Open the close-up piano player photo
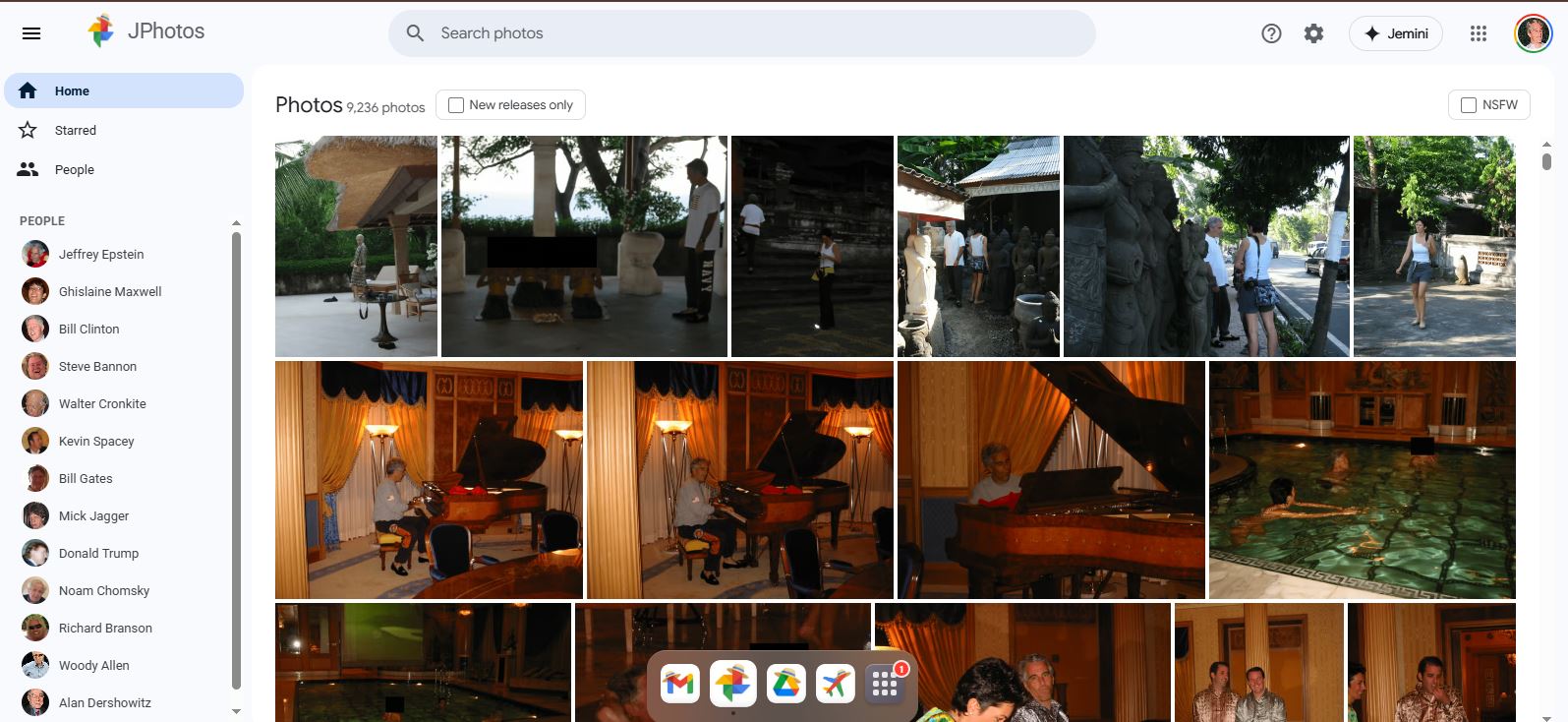The image size is (1568, 722). click(x=1051, y=480)
